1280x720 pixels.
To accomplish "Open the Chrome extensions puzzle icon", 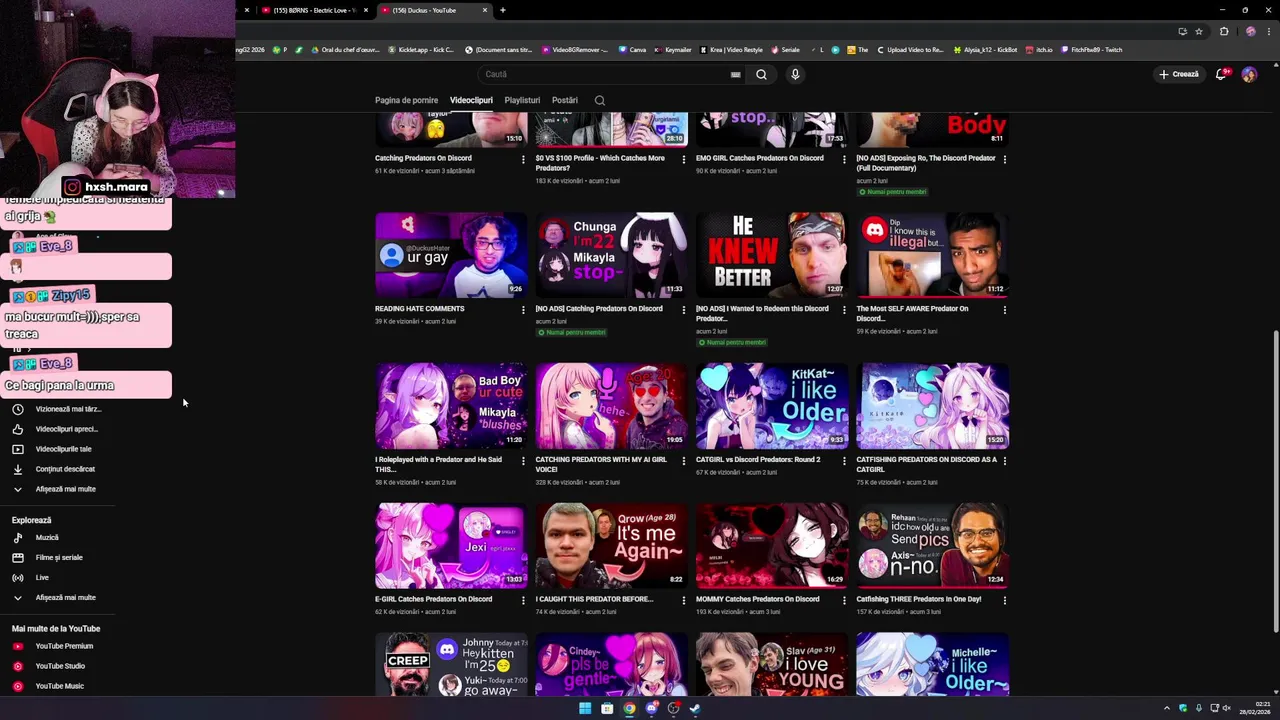I will tap(1223, 31).
